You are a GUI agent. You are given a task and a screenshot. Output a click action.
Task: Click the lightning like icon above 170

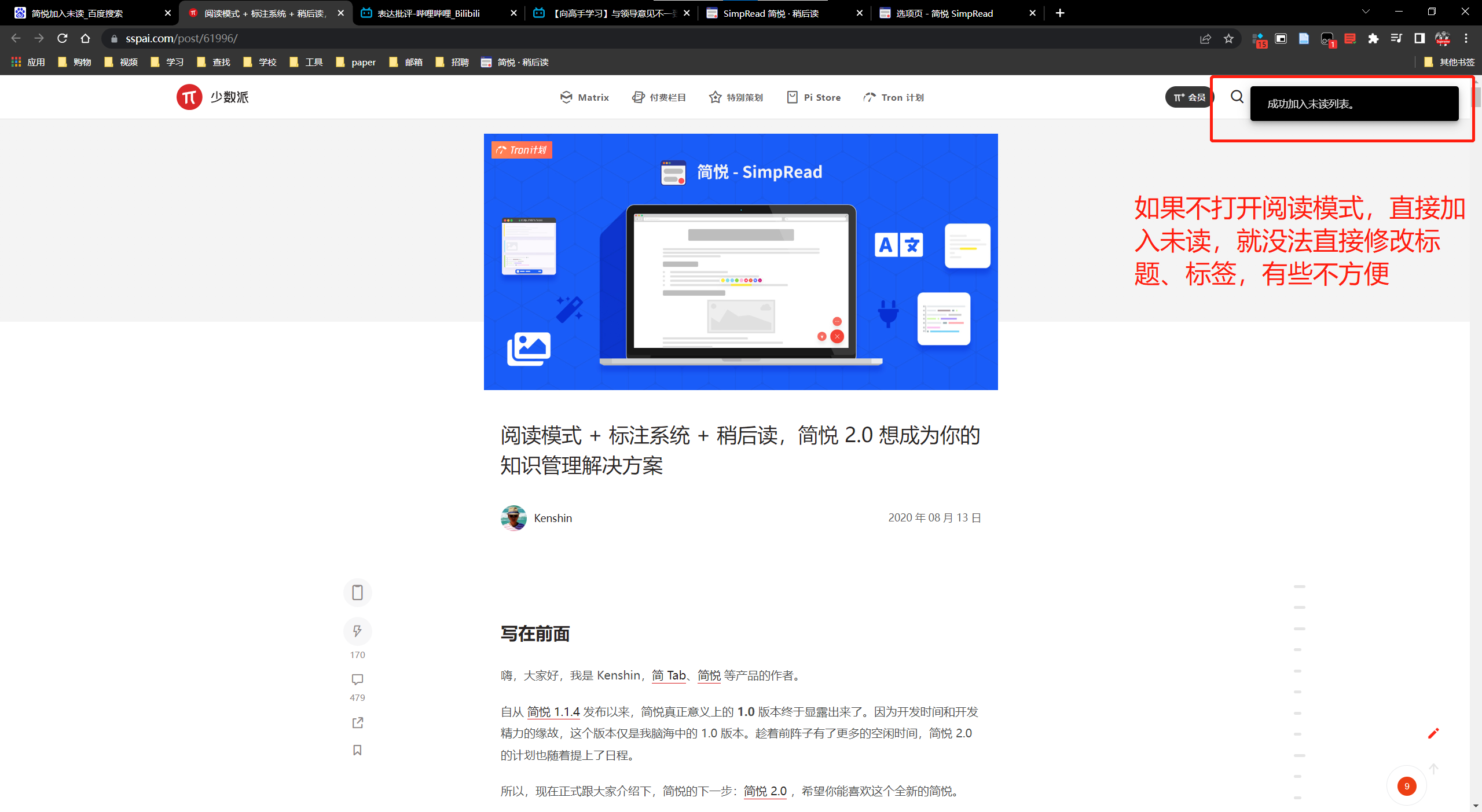coord(357,631)
